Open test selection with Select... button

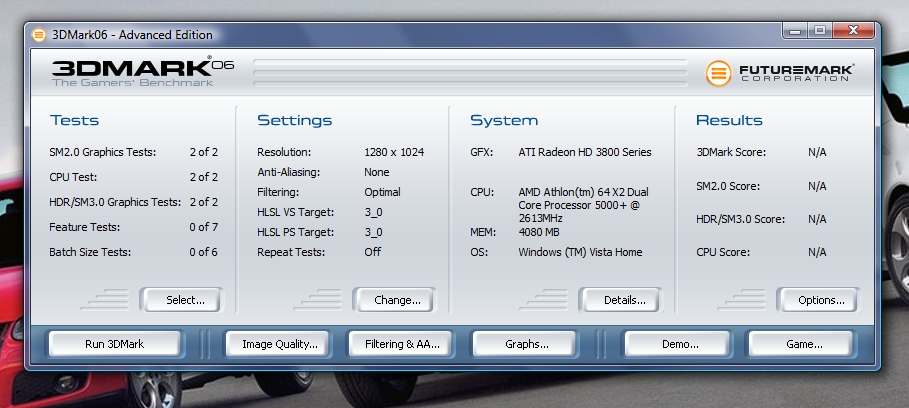tap(180, 300)
